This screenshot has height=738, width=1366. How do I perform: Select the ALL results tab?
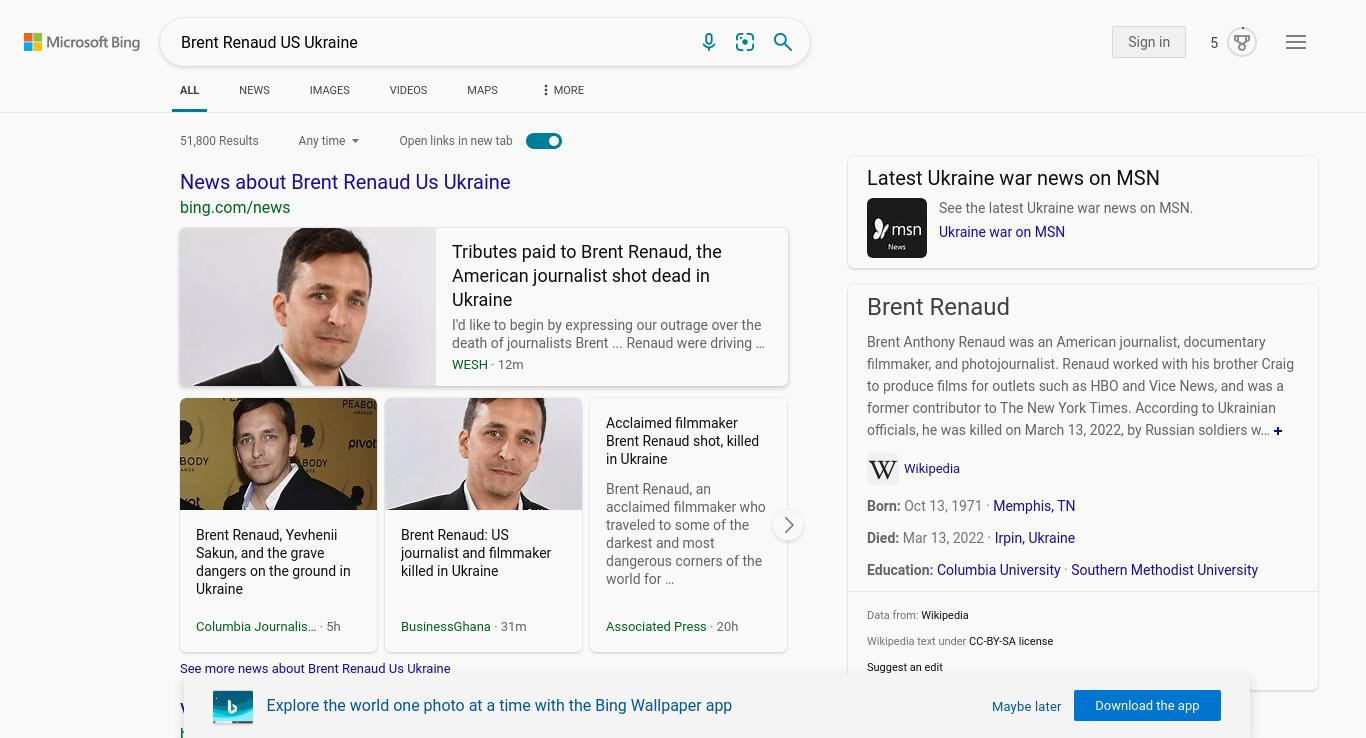click(189, 90)
